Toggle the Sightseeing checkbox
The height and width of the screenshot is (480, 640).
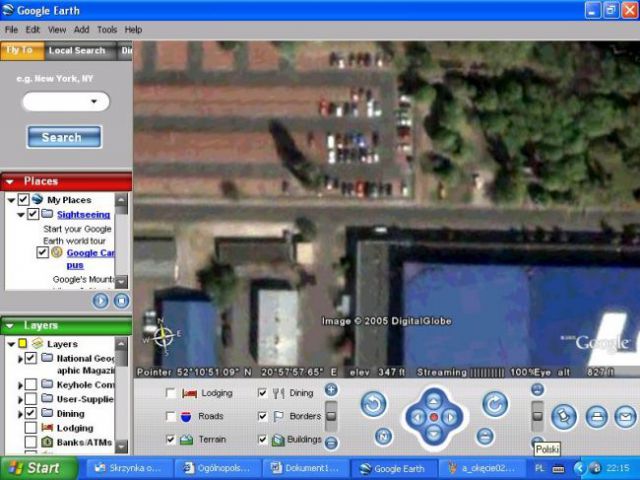[33, 214]
